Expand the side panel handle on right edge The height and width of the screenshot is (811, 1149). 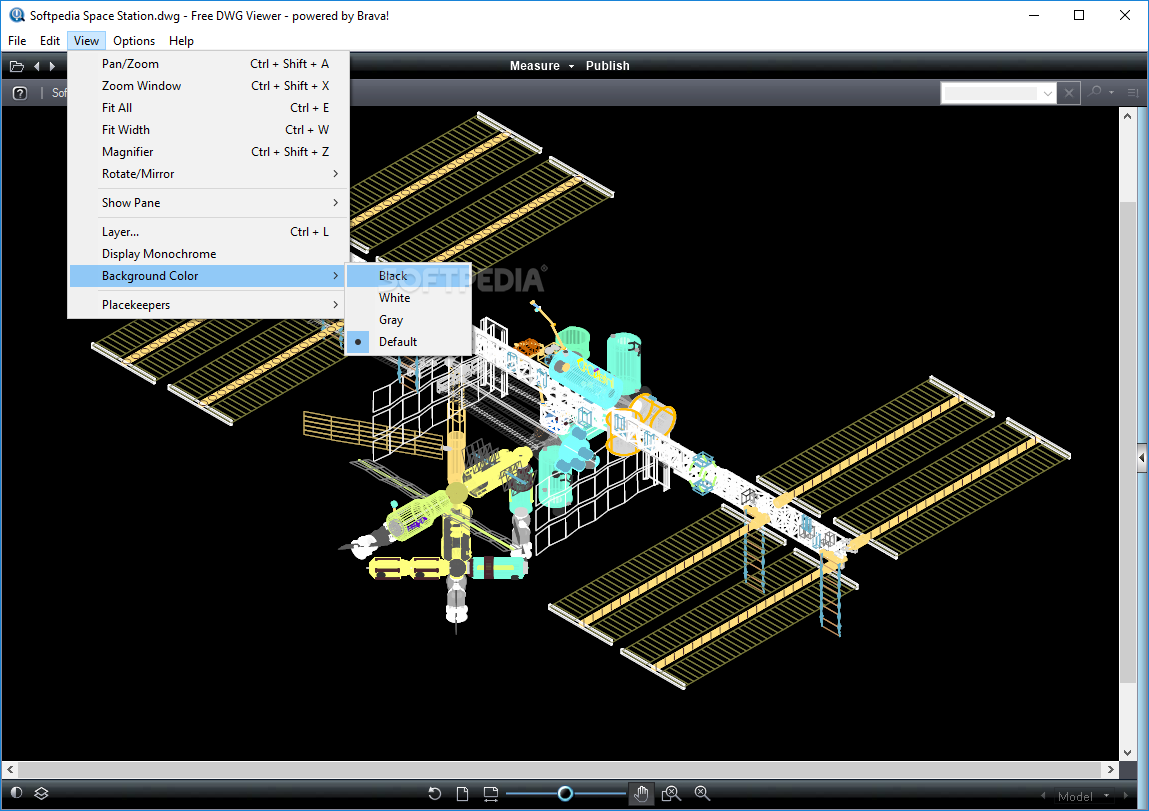1142,458
